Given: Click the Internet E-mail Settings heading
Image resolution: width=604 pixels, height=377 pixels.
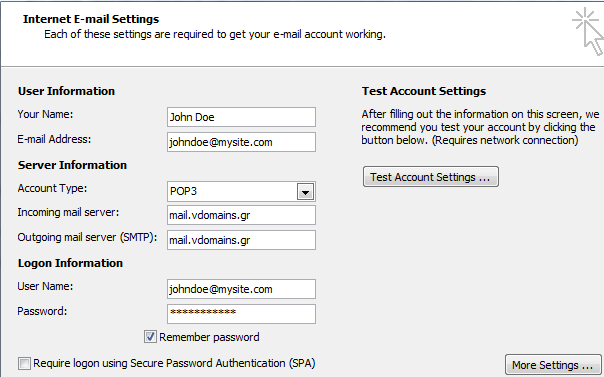Looking at the screenshot, I should pyautogui.click(x=91, y=19).
